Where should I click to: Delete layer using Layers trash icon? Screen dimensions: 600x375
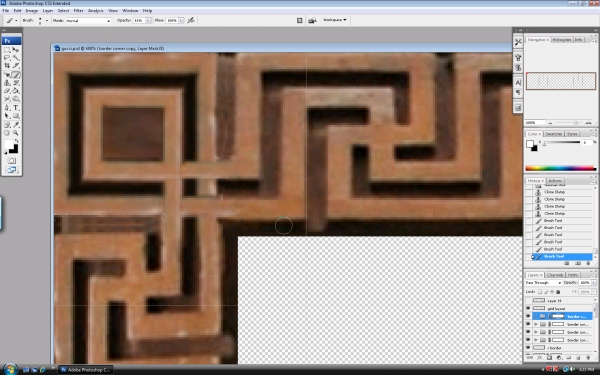588,358
